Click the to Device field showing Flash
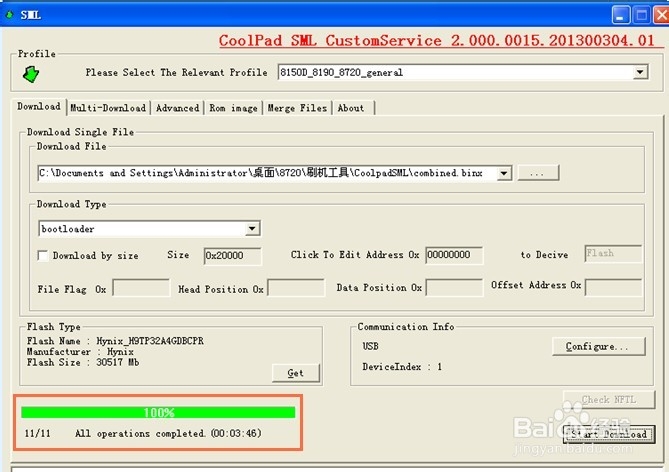 (613, 253)
